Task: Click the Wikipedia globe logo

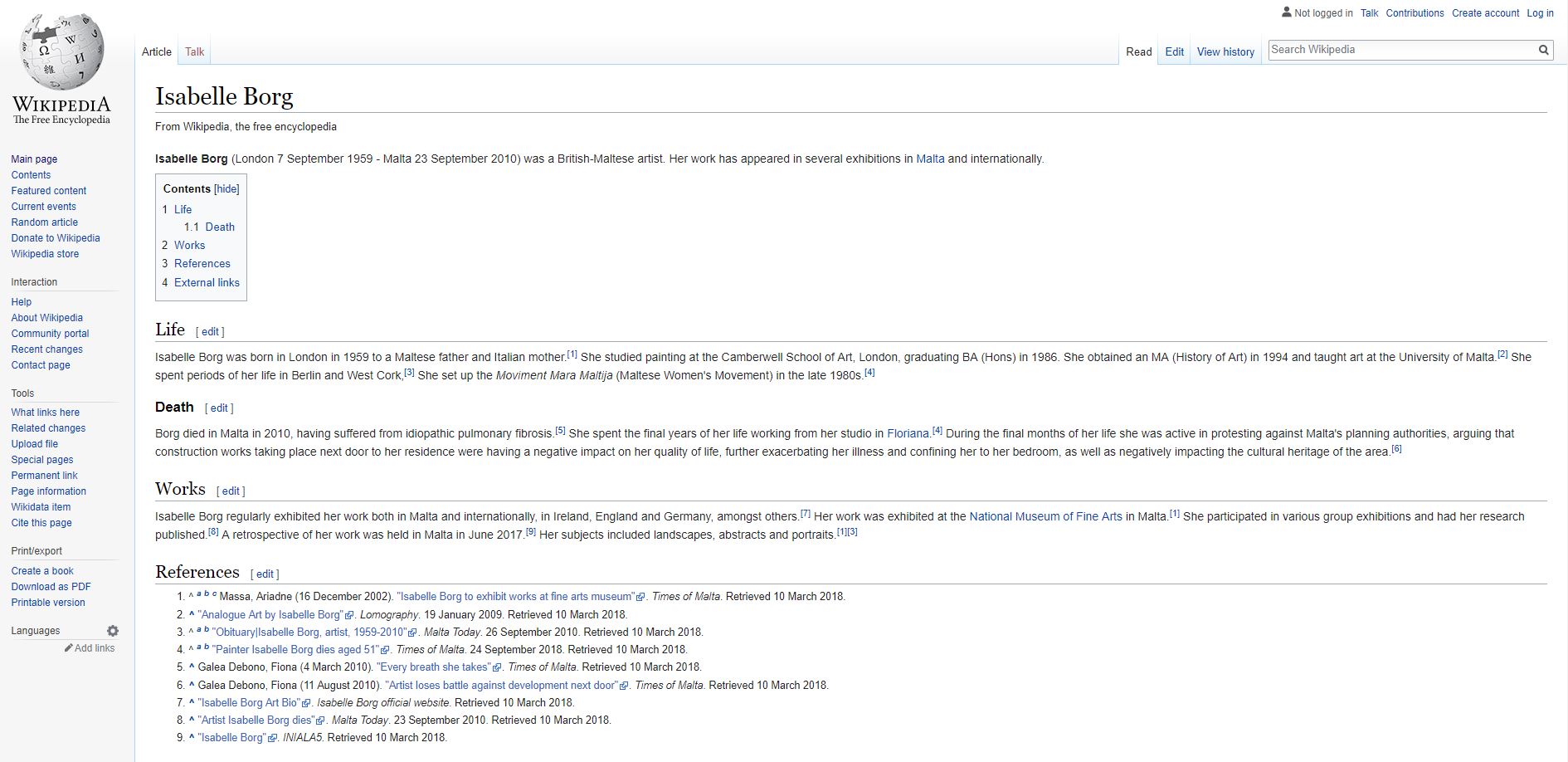Action: click(61, 51)
